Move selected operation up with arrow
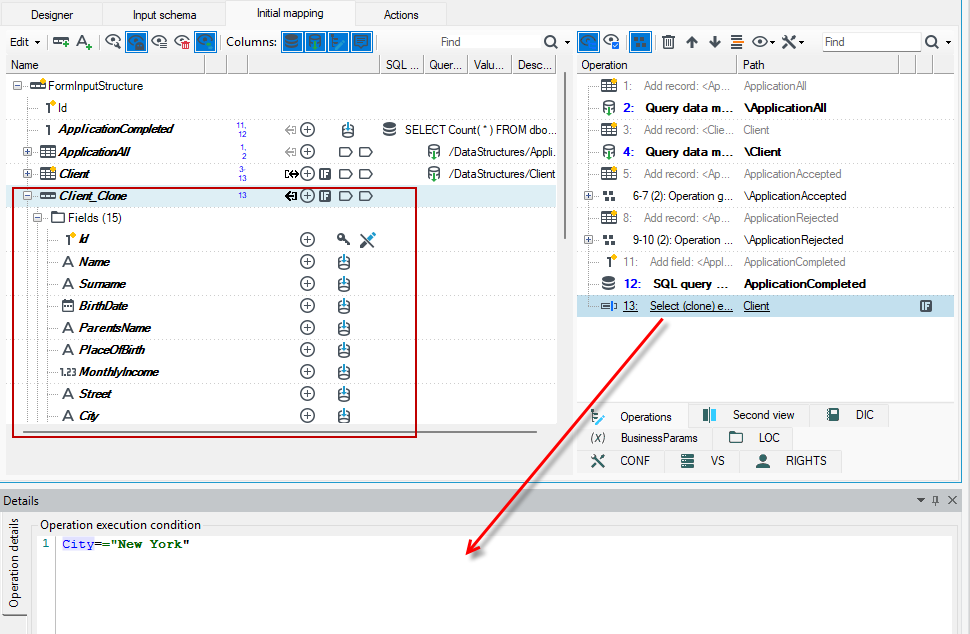The image size is (970, 634). (x=692, y=41)
